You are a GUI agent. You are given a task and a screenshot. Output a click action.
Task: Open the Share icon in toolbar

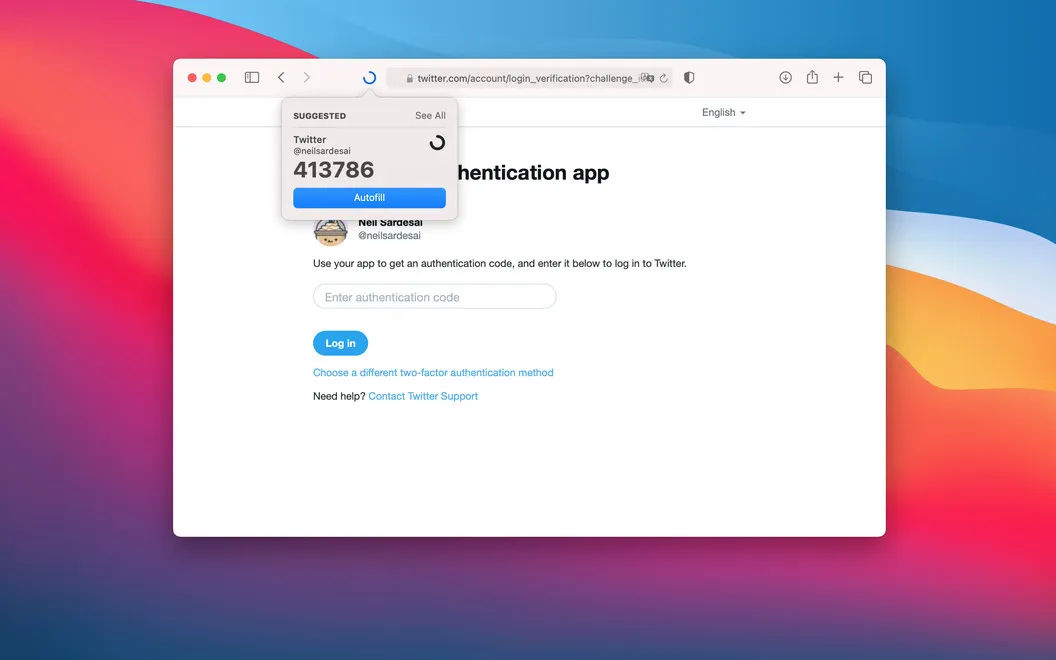pos(812,77)
